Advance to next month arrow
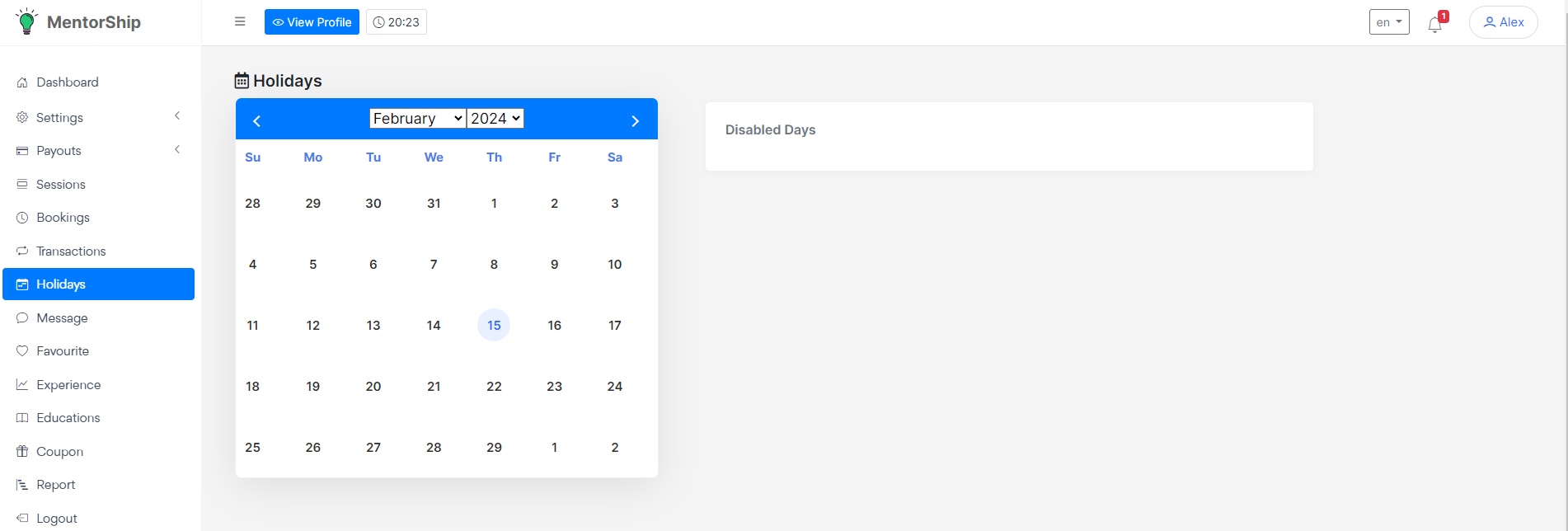Image resolution: width=1568 pixels, height=531 pixels. click(635, 121)
